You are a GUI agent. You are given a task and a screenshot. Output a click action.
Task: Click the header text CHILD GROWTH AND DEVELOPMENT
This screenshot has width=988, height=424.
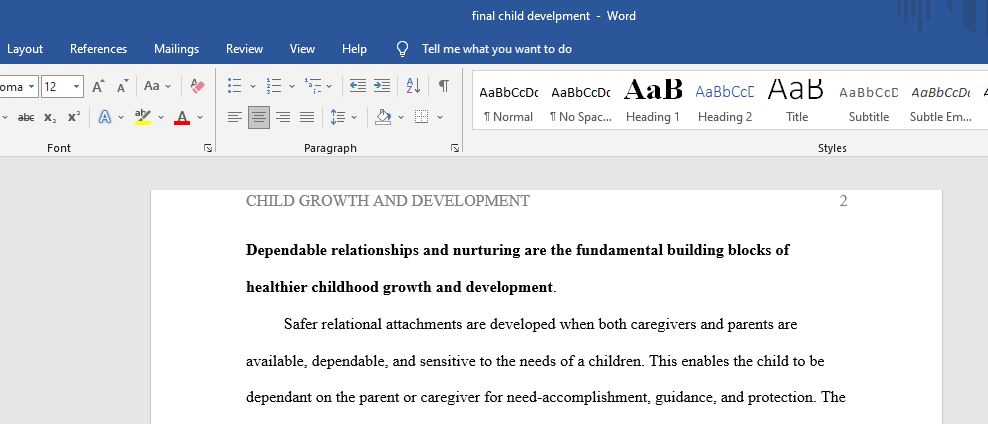[388, 201]
